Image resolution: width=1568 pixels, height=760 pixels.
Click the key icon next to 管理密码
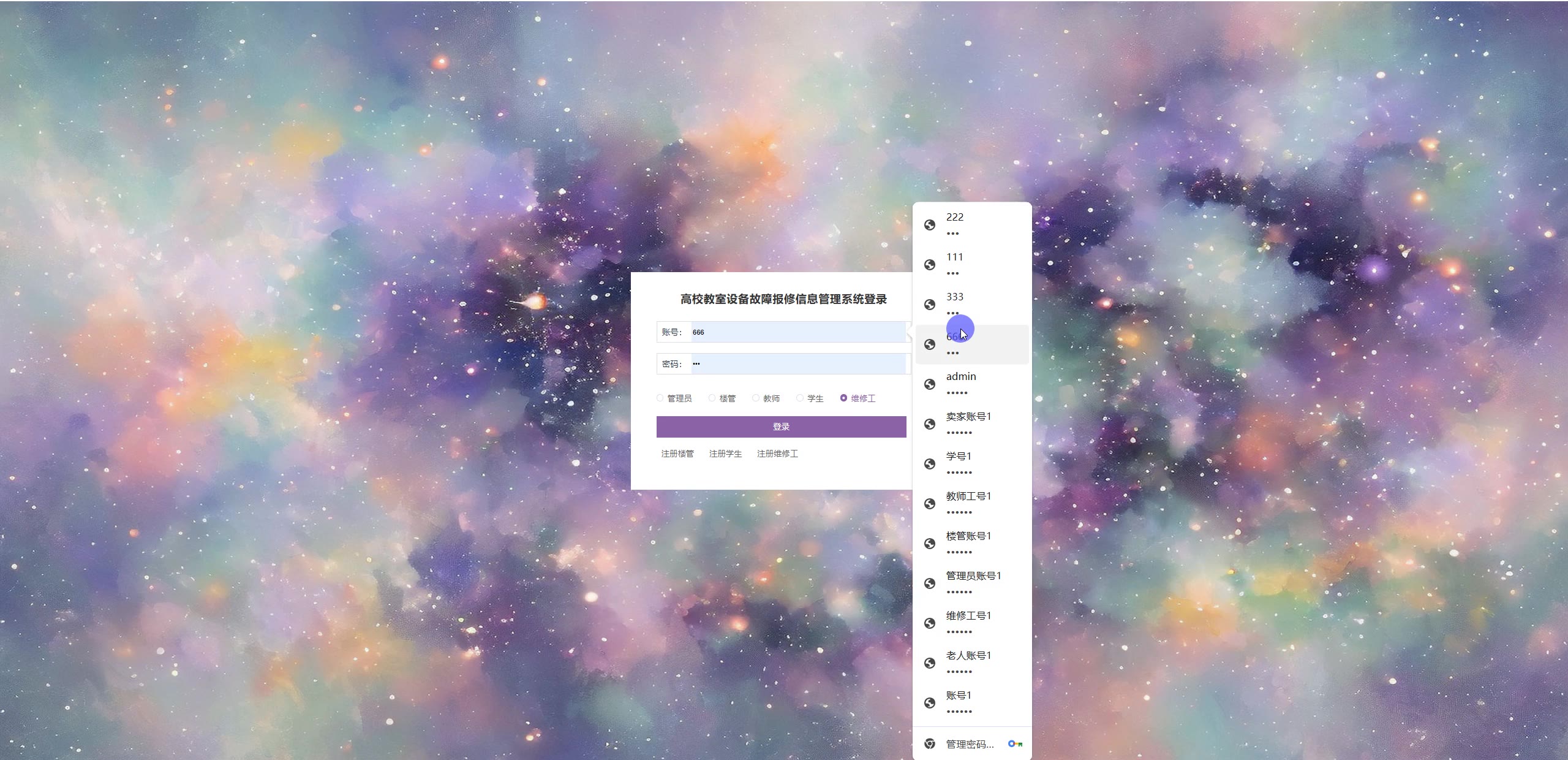(x=1015, y=743)
